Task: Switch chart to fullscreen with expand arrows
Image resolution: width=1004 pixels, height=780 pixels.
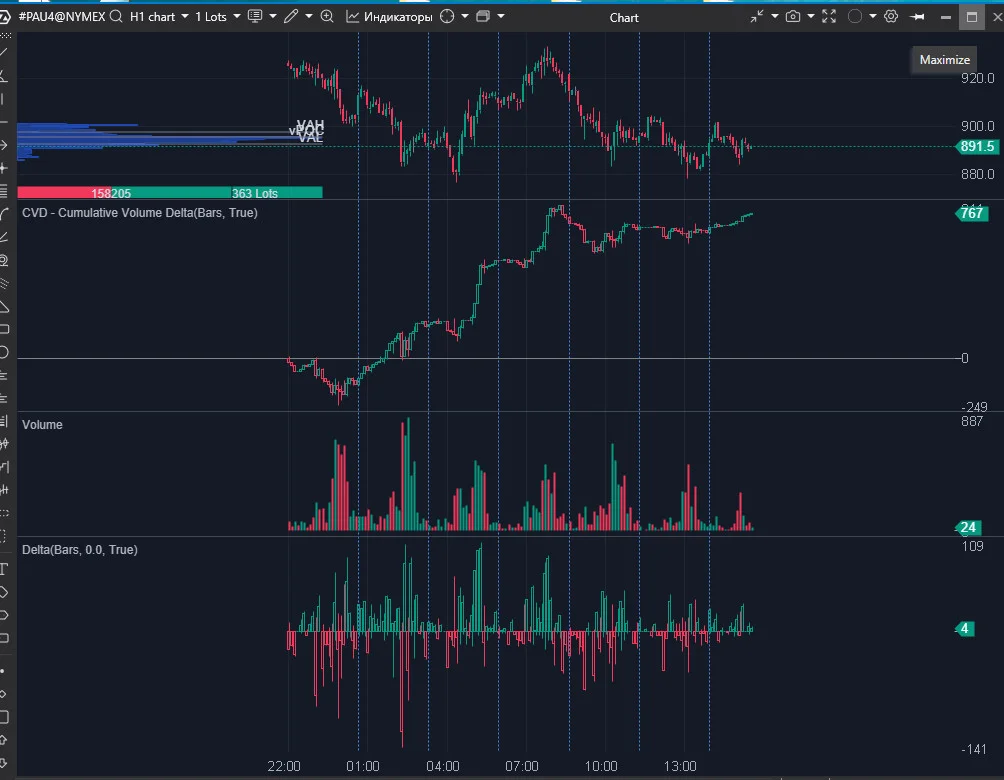Action: 829,17
